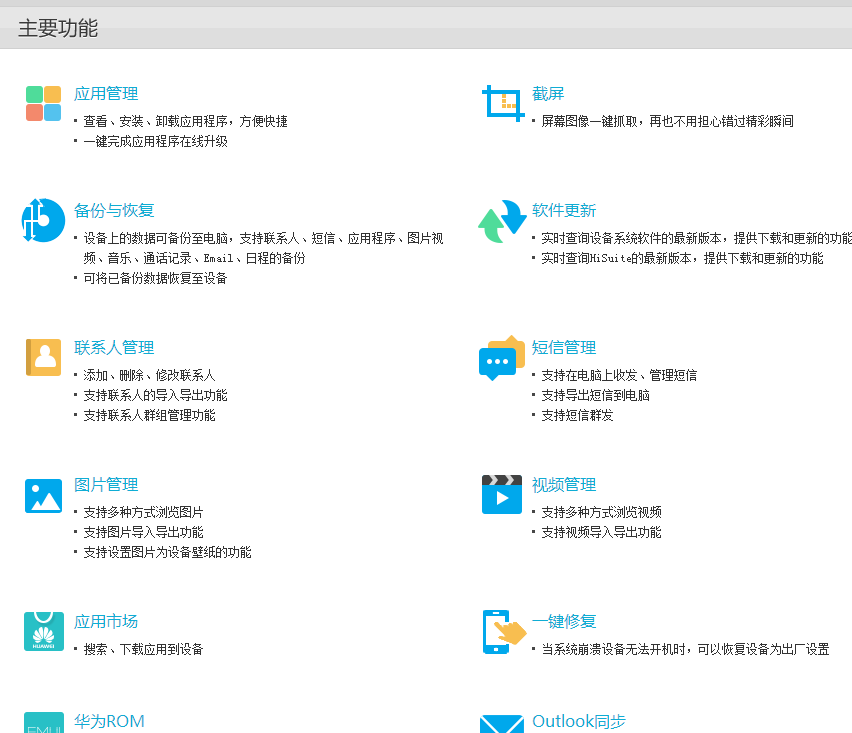
Task: Click text 支持图片导入导出功能
Action: (x=143, y=532)
